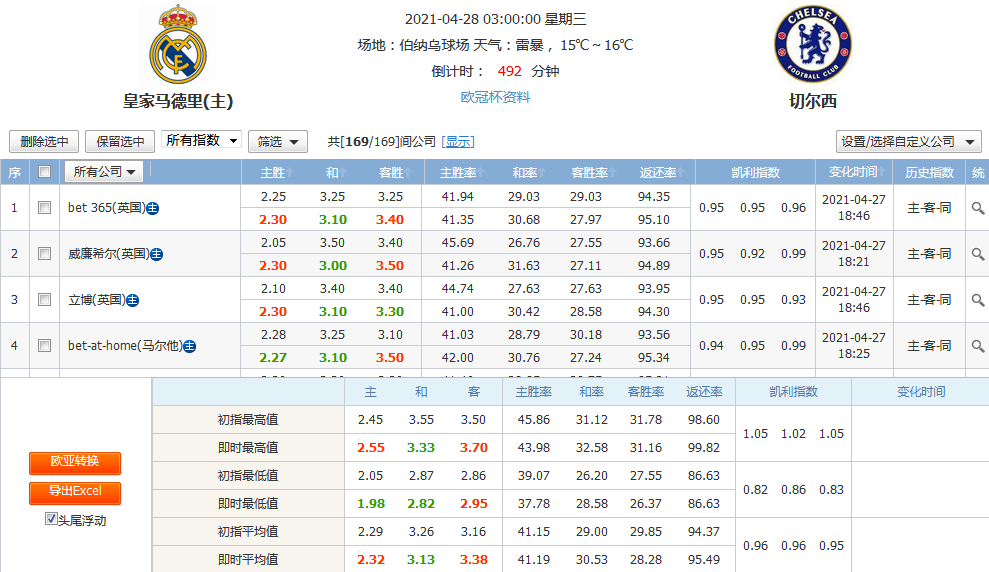The width and height of the screenshot is (989, 572).
Task: Click the 保留选中 button
Action: click(120, 141)
